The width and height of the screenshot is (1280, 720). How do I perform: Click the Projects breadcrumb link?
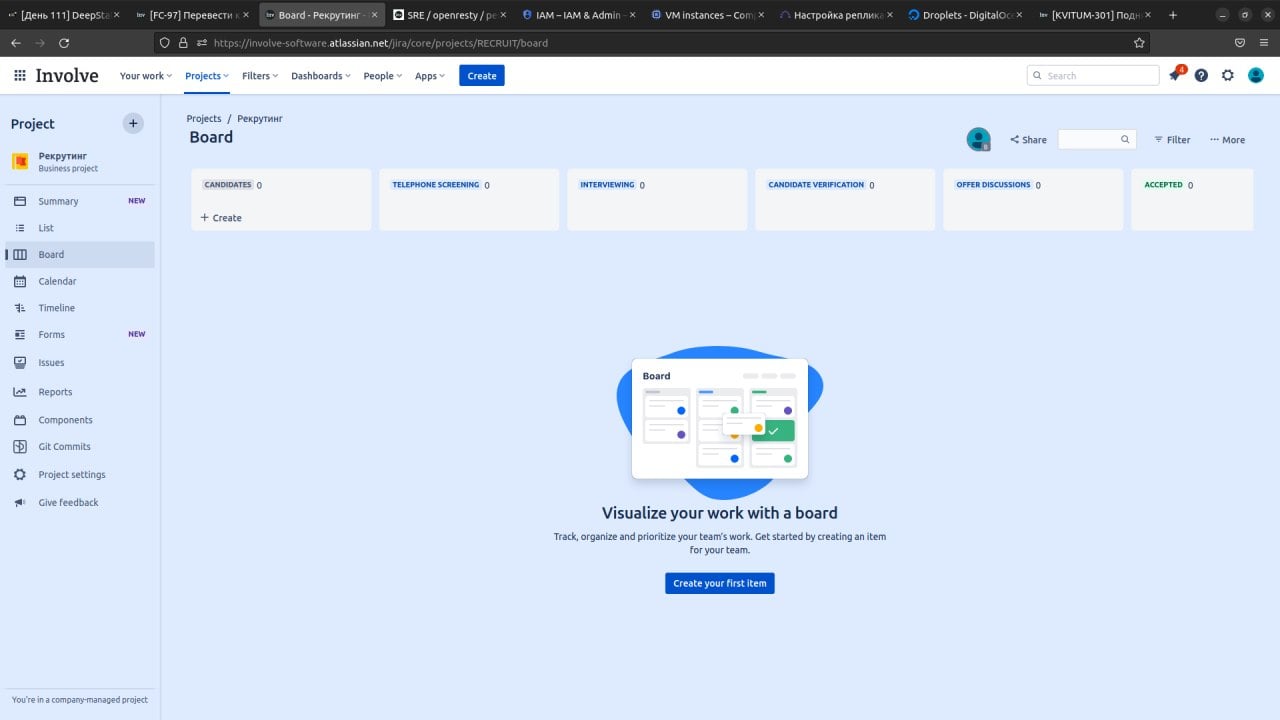coord(204,118)
